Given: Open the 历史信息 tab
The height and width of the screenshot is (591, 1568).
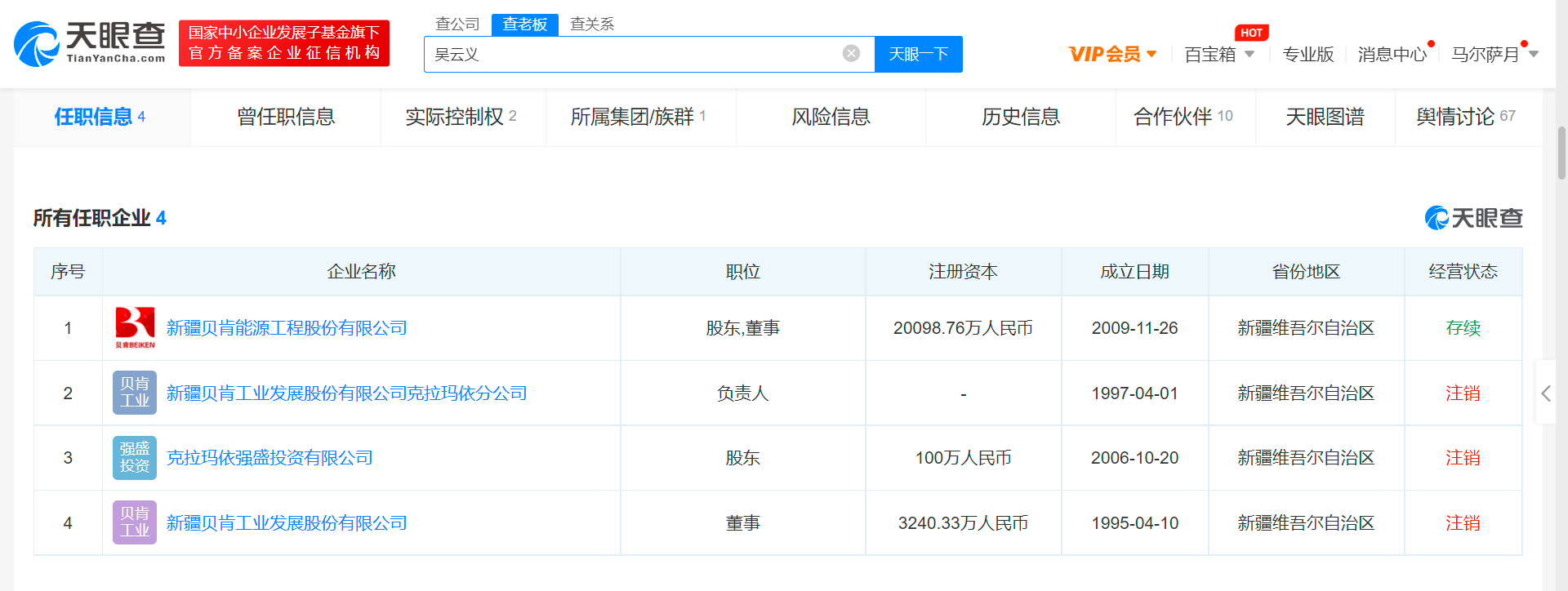Looking at the screenshot, I should click(1021, 117).
